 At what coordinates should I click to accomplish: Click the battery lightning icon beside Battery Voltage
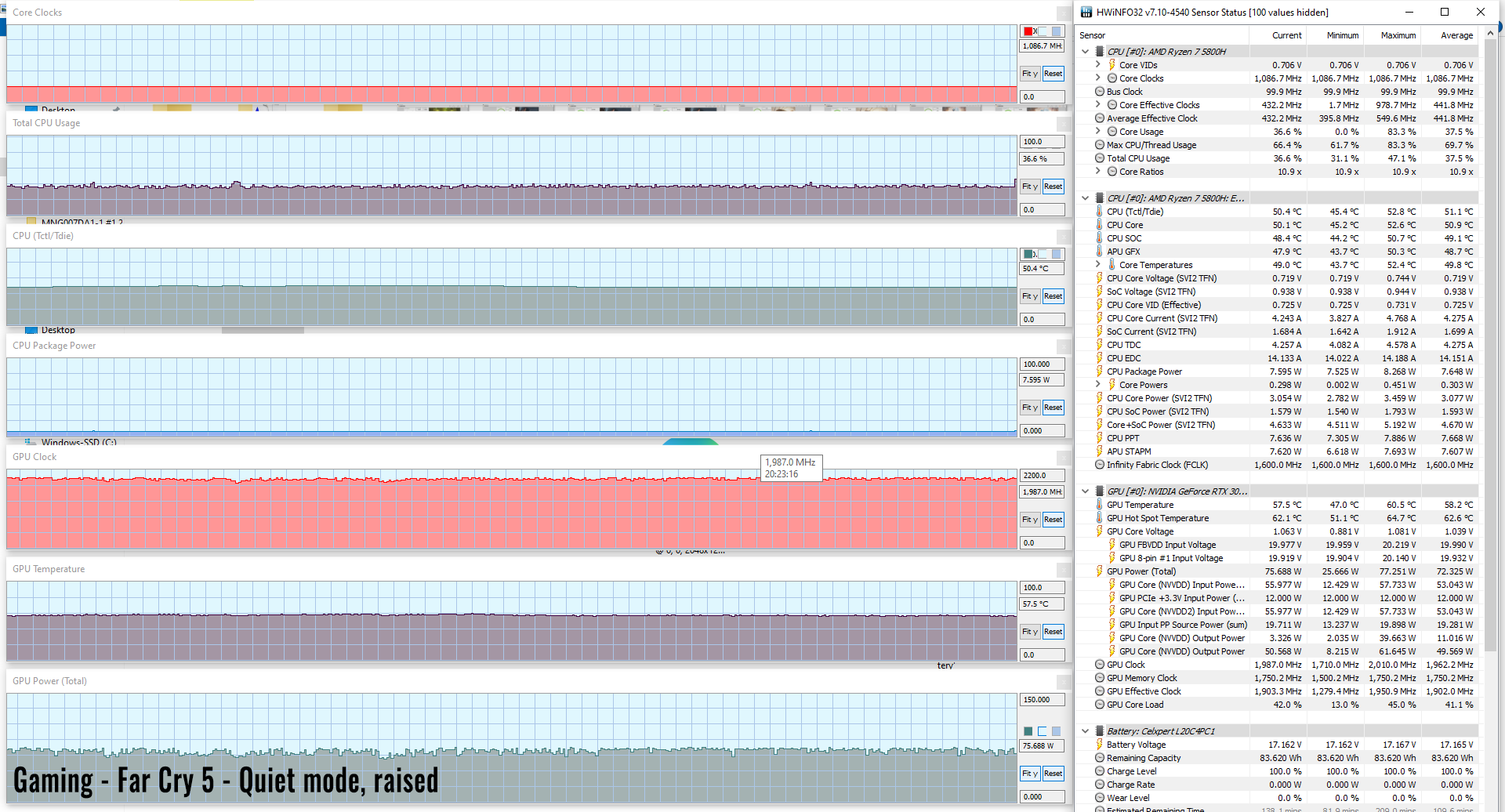[1100, 745]
